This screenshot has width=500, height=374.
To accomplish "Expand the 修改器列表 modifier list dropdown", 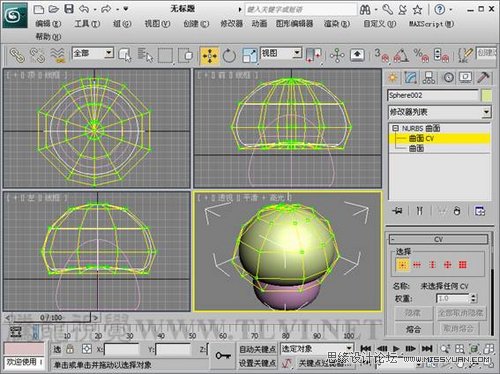I will click(x=439, y=112).
